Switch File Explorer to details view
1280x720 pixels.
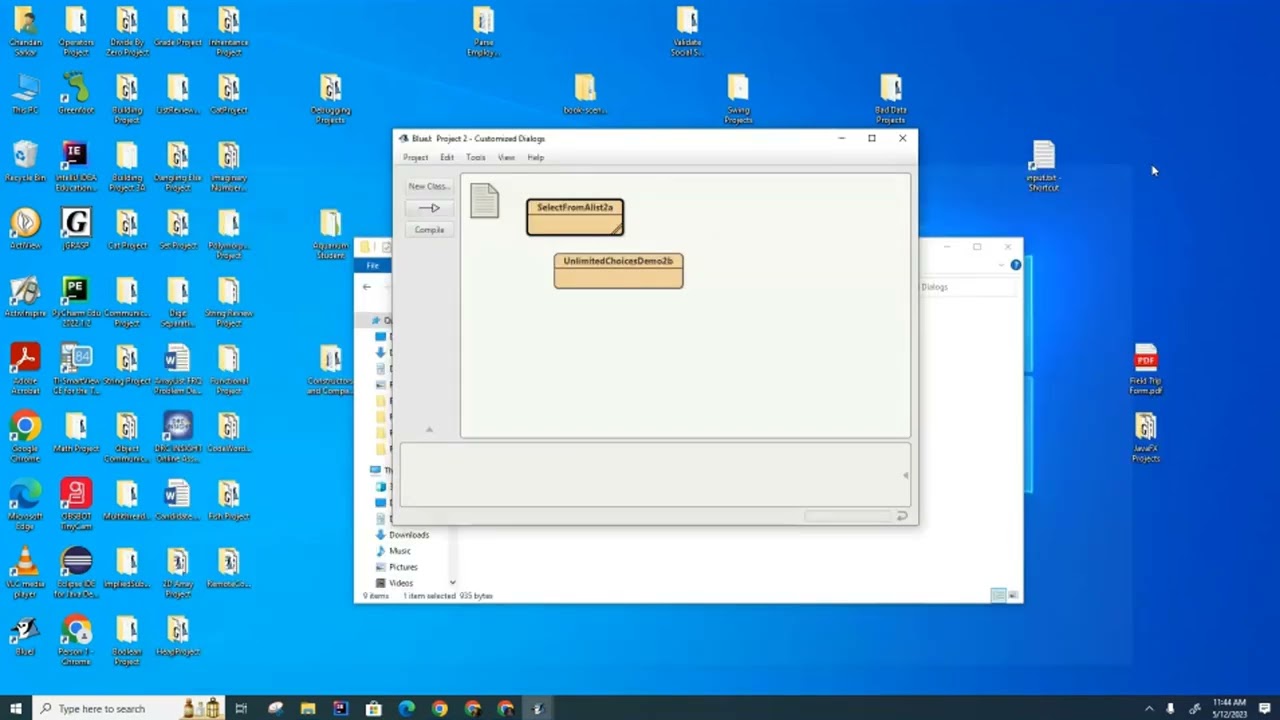tap(998, 595)
